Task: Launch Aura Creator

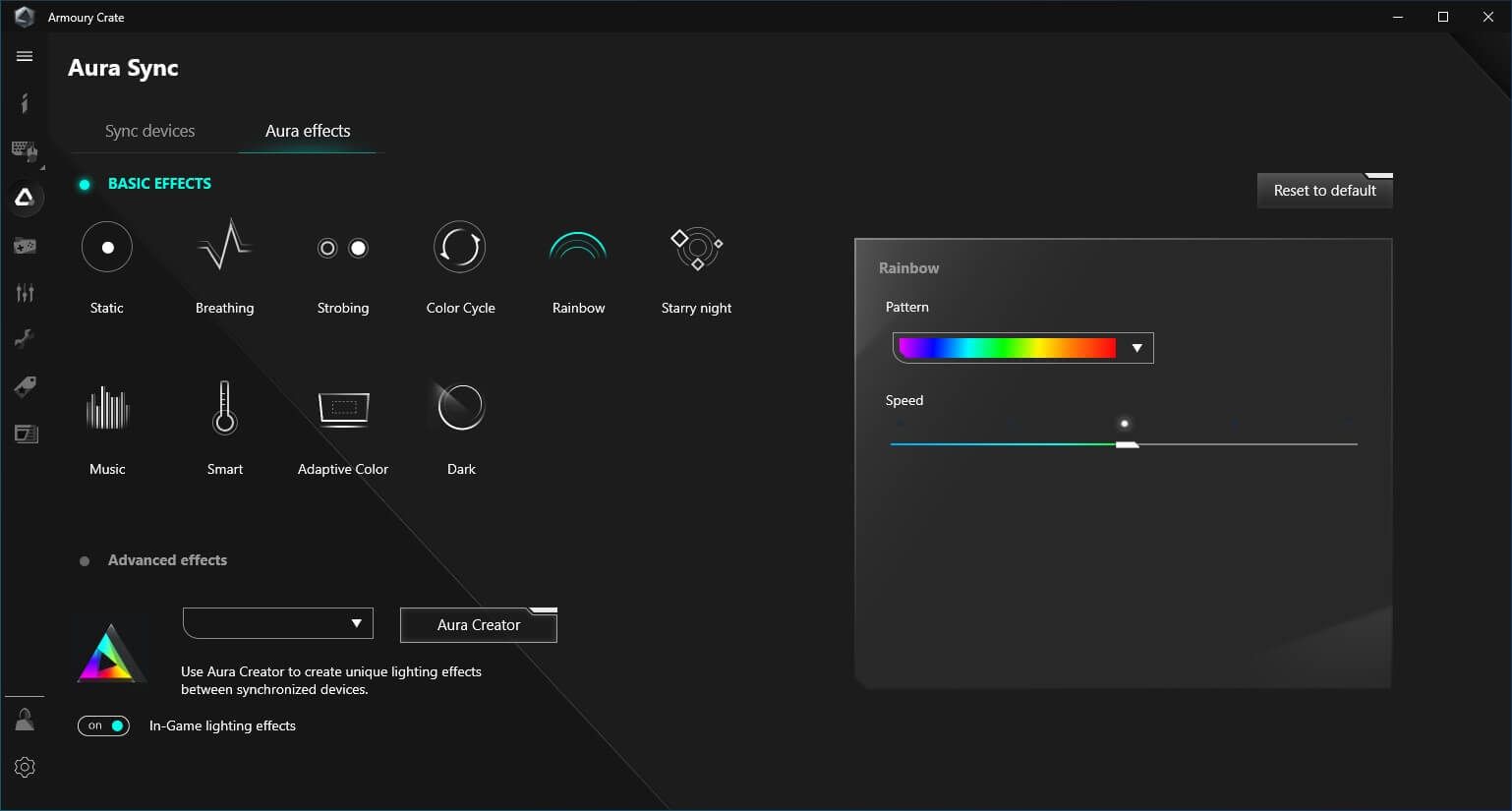Action: pyautogui.click(x=479, y=625)
